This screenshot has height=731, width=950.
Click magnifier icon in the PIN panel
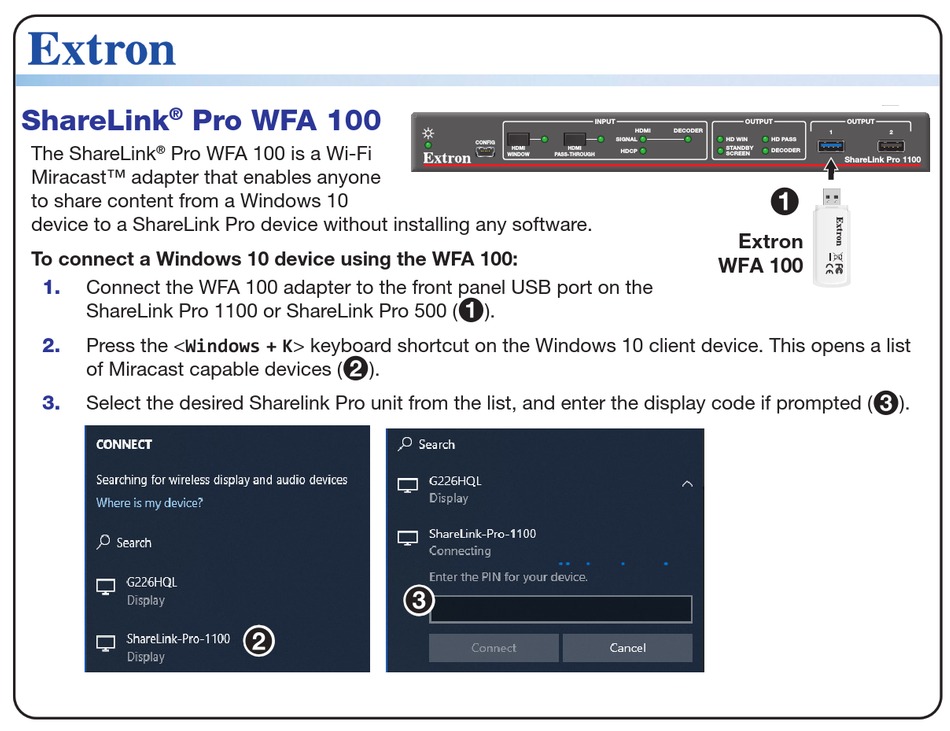[405, 444]
